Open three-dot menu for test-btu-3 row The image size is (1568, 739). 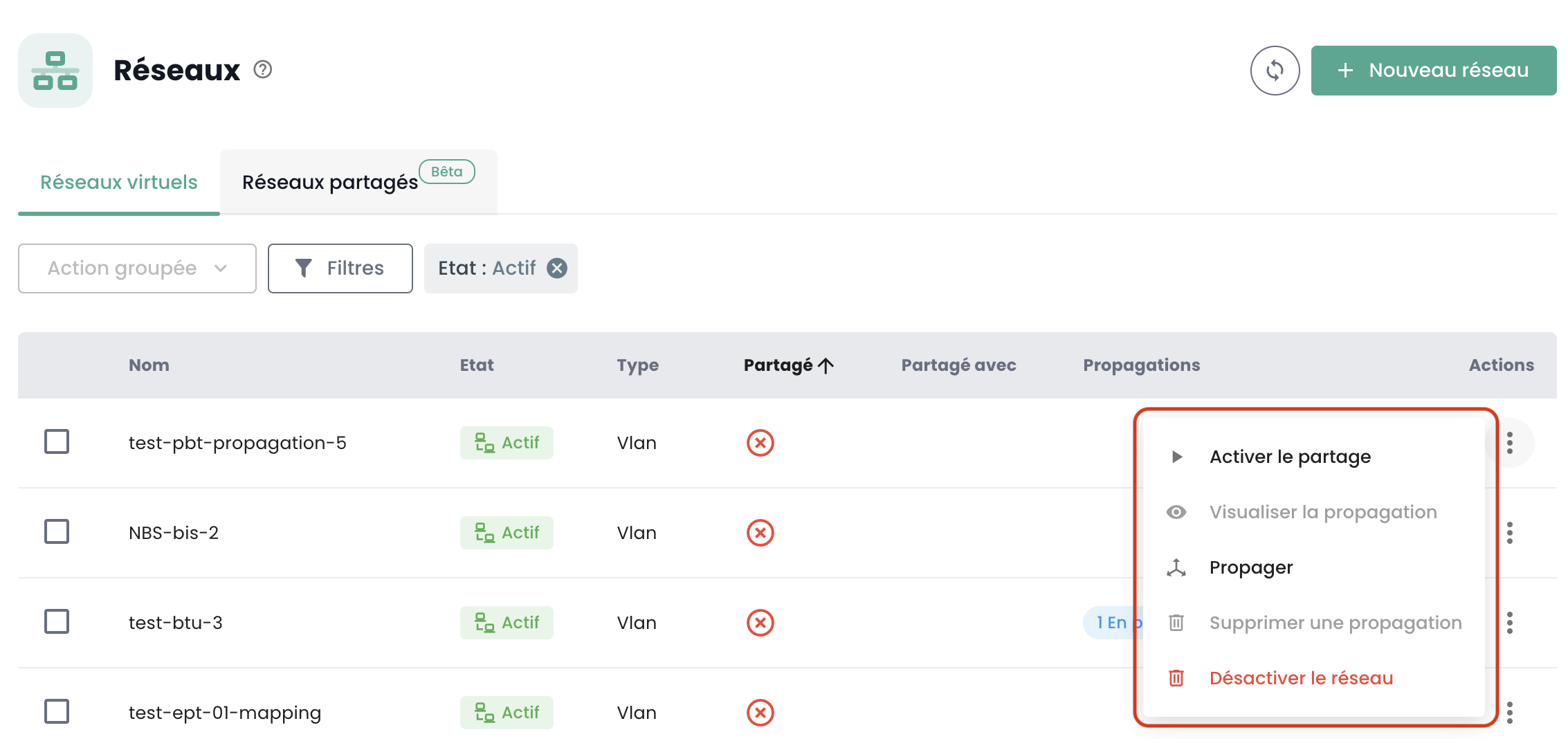pos(1509,623)
